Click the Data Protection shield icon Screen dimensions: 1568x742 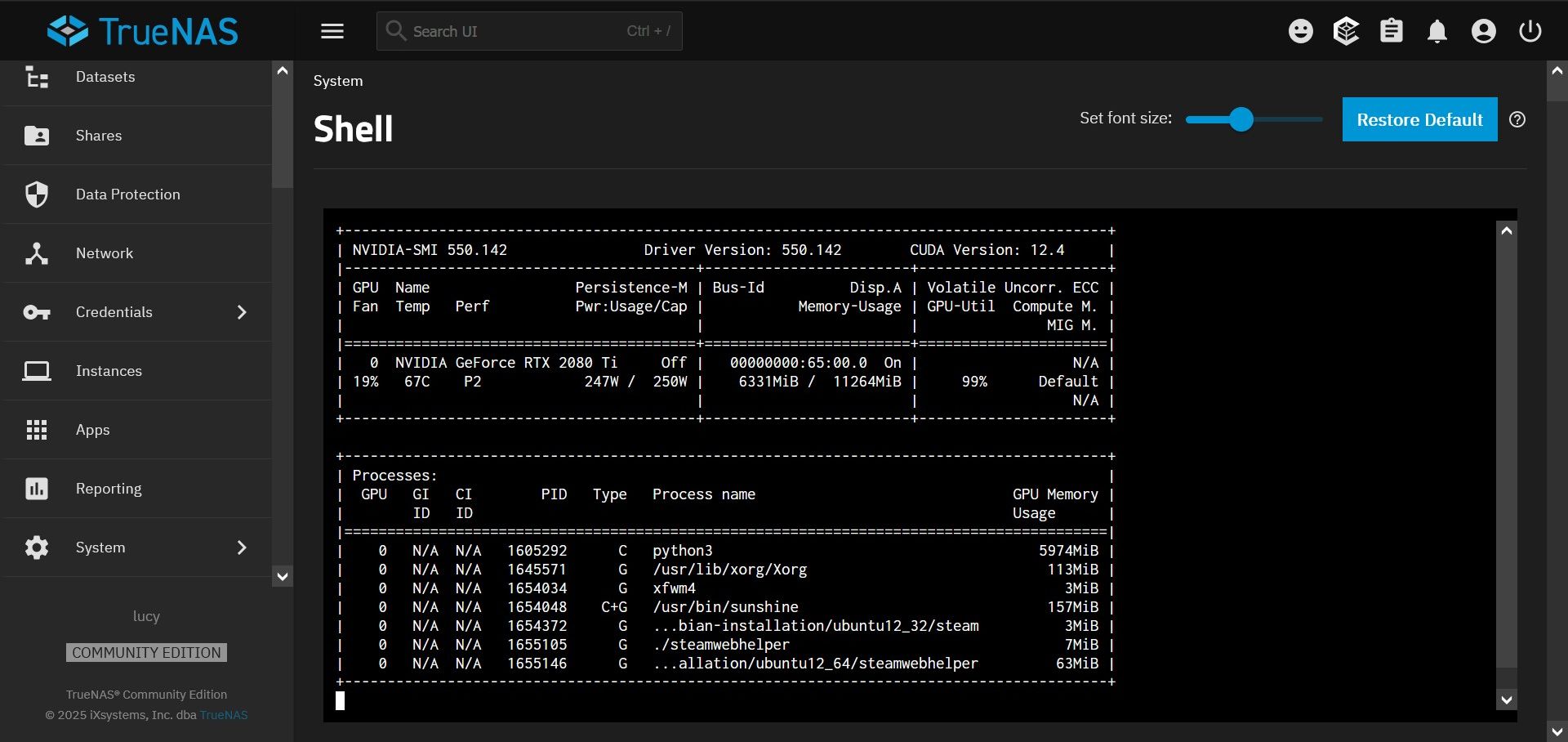[x=37, y=194]
